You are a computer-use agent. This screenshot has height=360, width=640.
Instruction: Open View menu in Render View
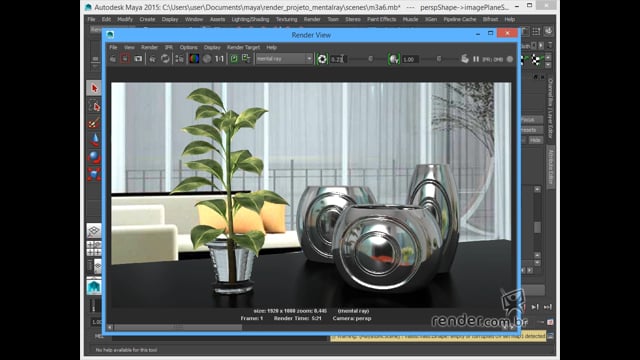click(129, 47)
